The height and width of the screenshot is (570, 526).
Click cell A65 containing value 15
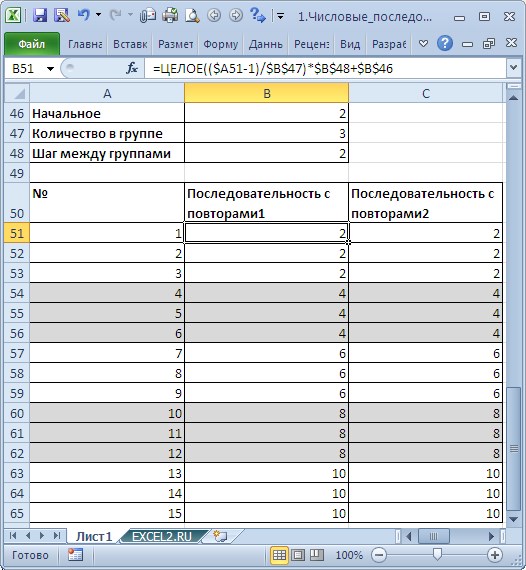[x=107, y=513]
